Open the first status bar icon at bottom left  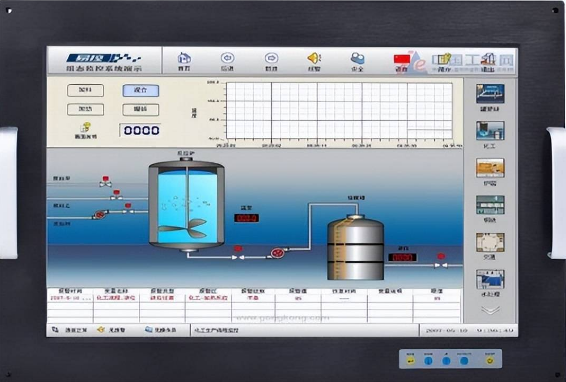[55, 330]
